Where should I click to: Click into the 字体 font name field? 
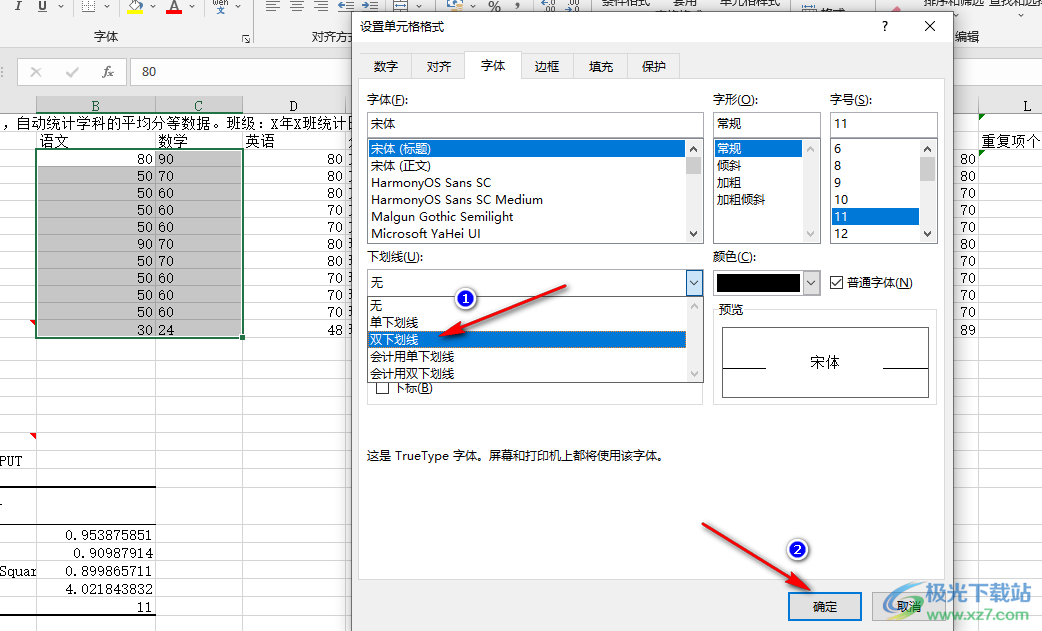point(535,124)
